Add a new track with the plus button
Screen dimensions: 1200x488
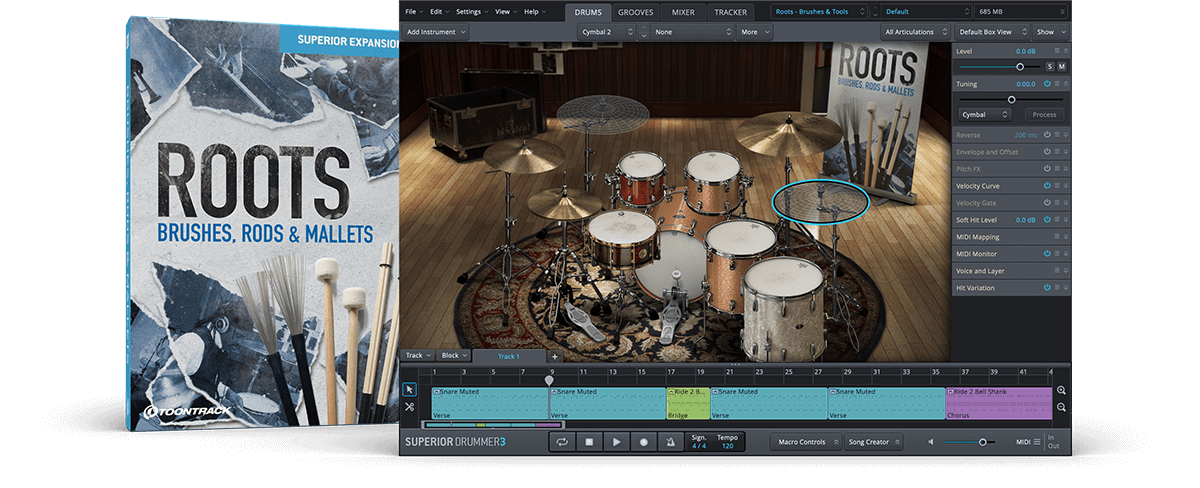pyautogui.click(x=555, y=356)
